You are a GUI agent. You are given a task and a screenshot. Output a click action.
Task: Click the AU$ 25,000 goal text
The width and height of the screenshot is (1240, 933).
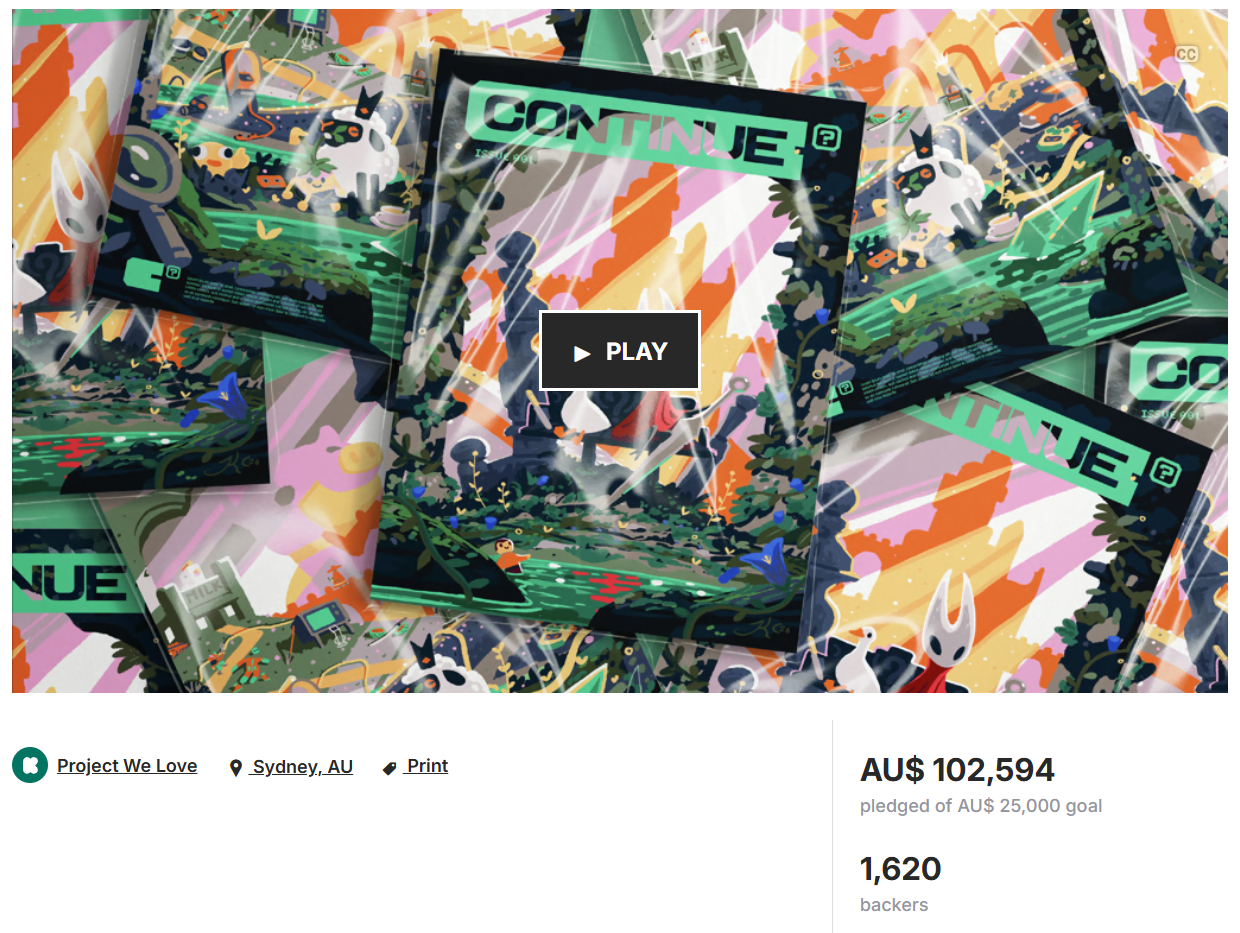click(1030, 806)
